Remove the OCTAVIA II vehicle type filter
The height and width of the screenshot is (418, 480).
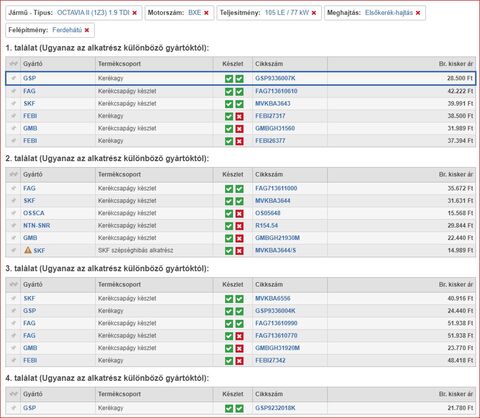point(135,13)
